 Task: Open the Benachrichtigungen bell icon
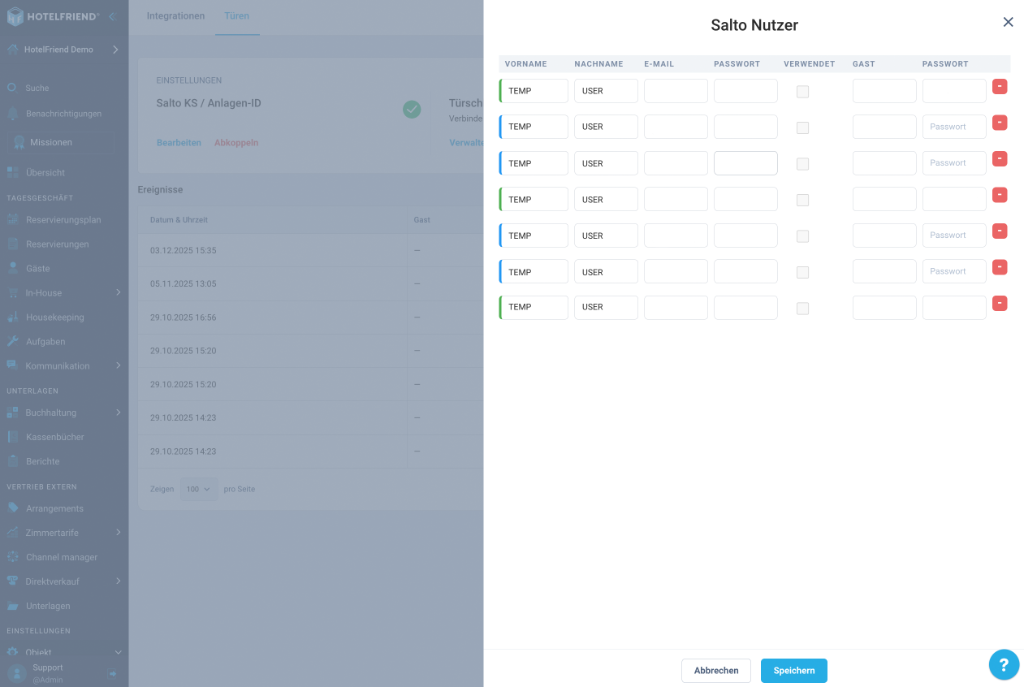click(12, 113)
